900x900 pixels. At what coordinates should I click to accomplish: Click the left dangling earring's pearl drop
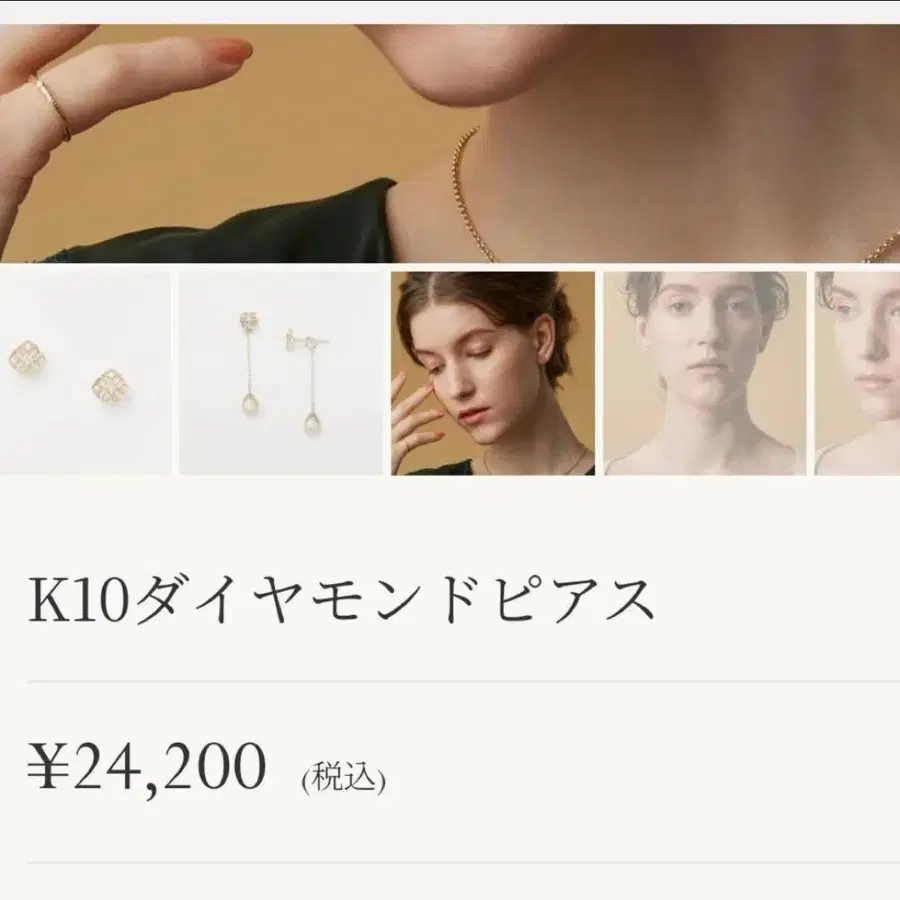pos(250,405)
